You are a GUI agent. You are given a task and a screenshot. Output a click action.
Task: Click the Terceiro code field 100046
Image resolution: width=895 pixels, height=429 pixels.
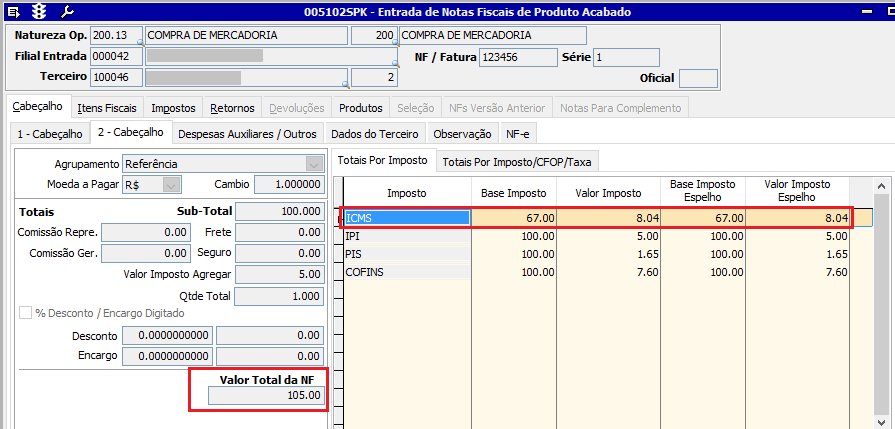pos(116,77)
